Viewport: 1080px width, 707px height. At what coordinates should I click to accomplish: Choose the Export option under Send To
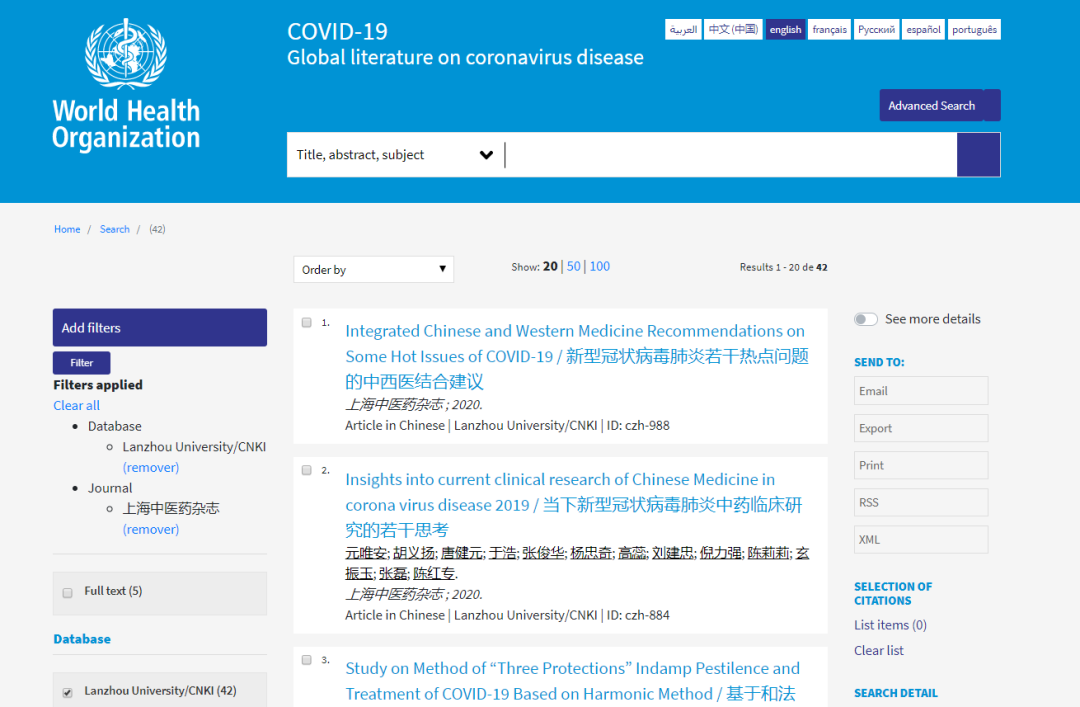[x=920, y=428]
